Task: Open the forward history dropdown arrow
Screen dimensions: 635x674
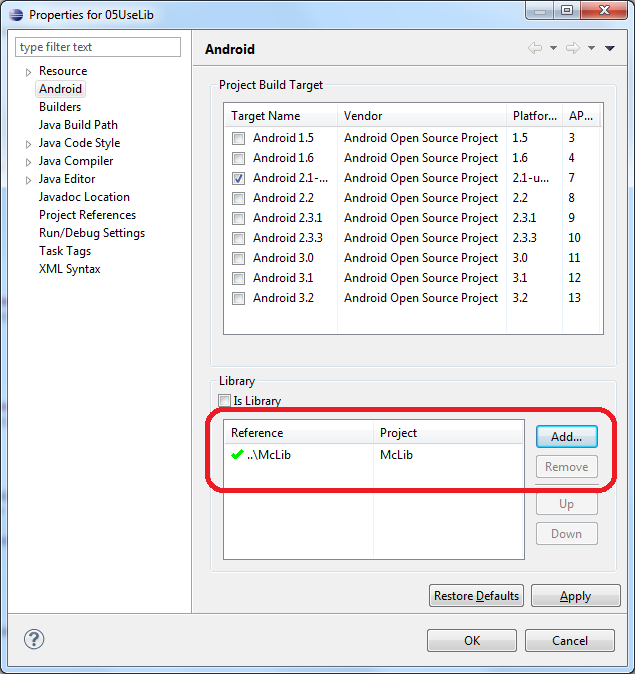Action: [592, 48]
